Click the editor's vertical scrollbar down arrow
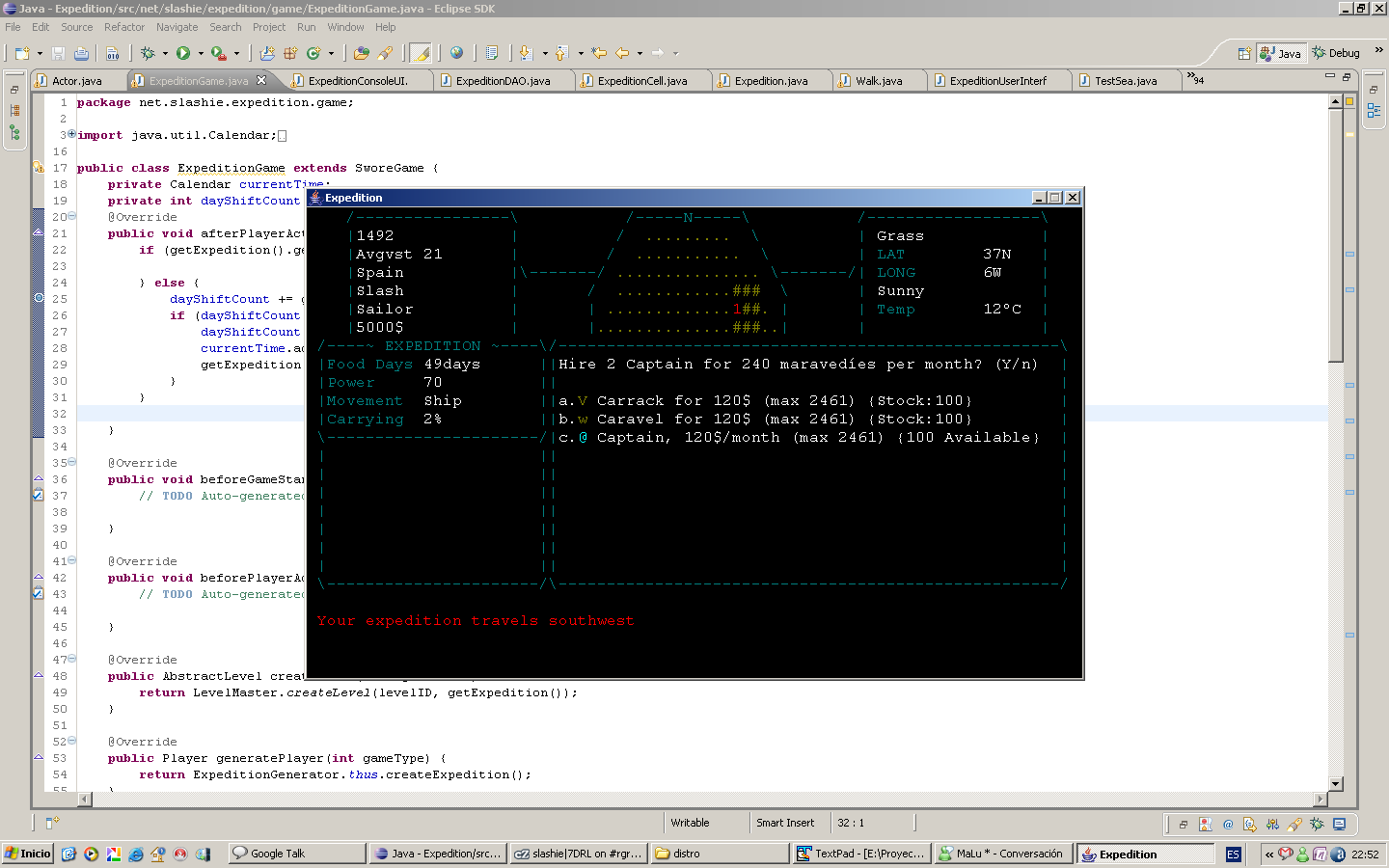Viewport: 1389px width, 868px height. (x=1336, y=784)
